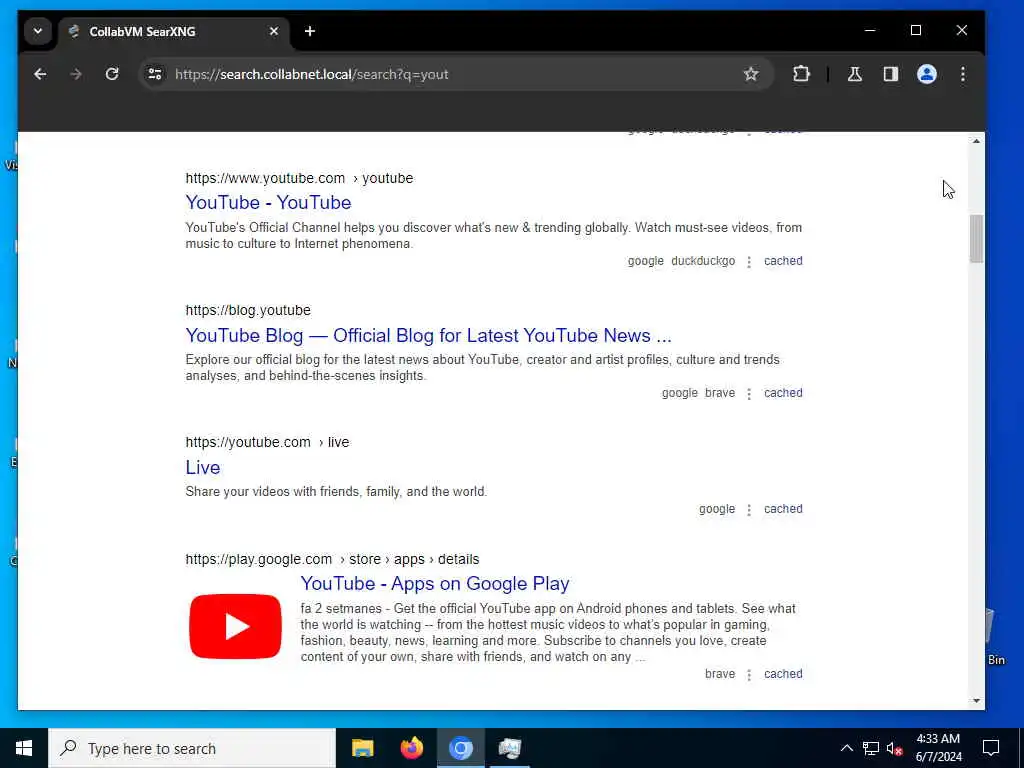The image size is (1024, 768).
Task: Open the muted volume tray icon
Action: (894, 748)
